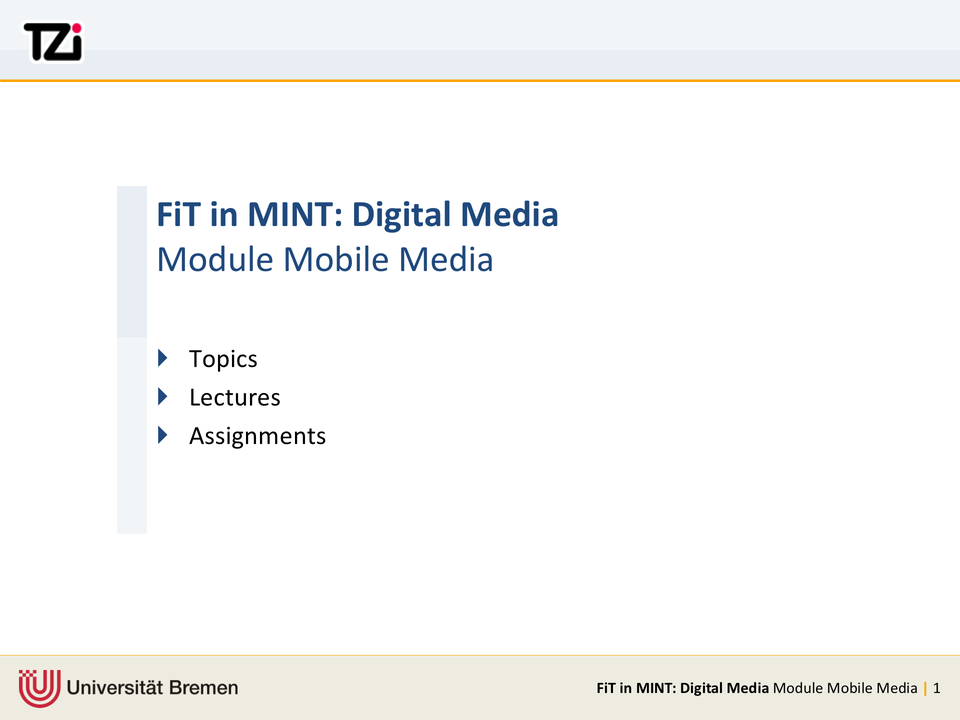Click the bold footer text 'FiT in MINT: Digital Media'

point(682,688)
